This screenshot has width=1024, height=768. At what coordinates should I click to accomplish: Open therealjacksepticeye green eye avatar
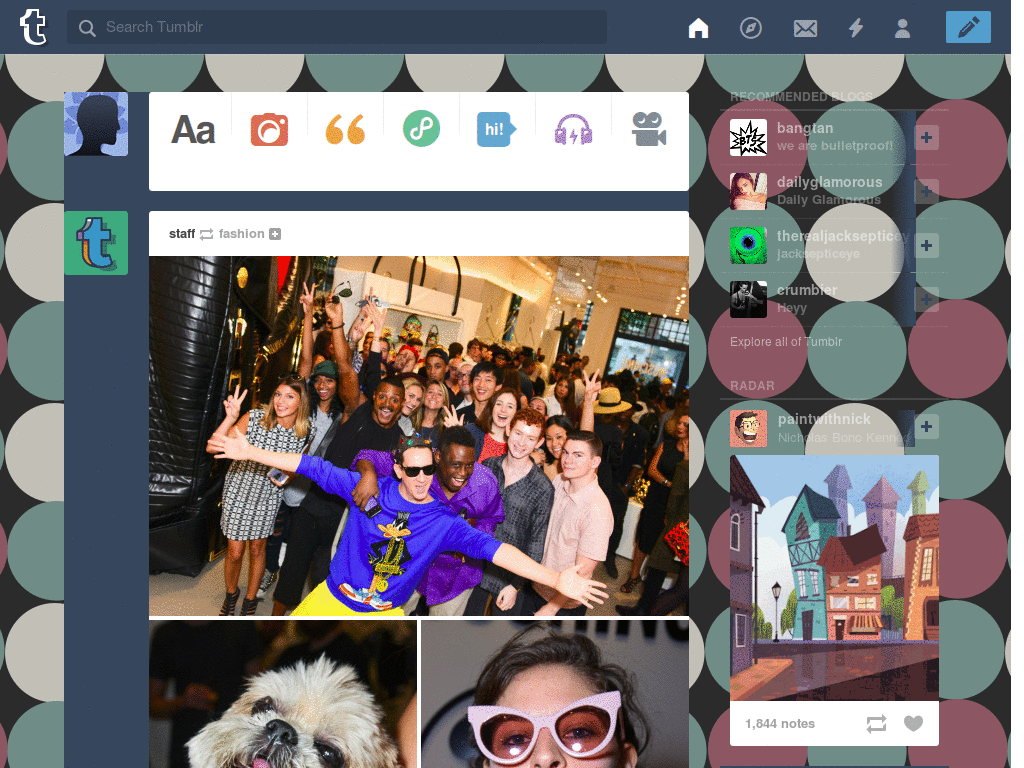748,246
